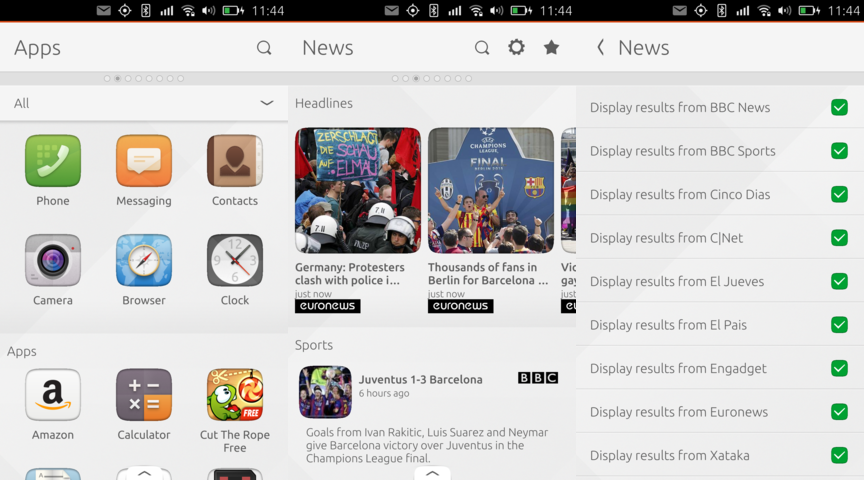Pull up bottom edge chevron in News scope
The height and width of the screenshot is (480, 864).
tap(433, 473)
